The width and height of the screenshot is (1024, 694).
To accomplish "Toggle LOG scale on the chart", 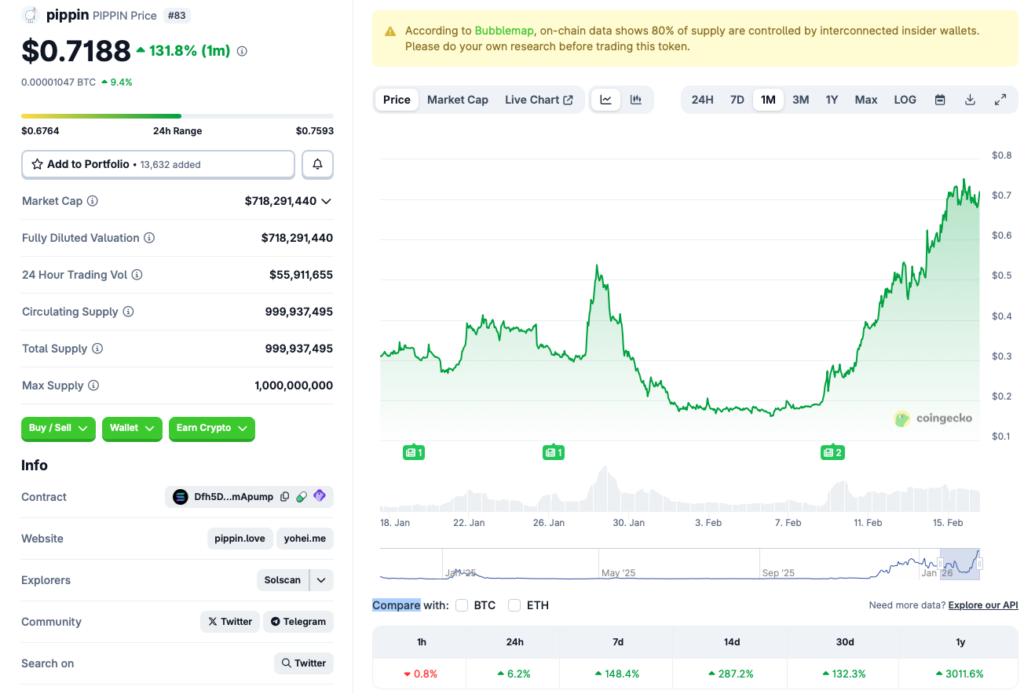I will 904,99.
